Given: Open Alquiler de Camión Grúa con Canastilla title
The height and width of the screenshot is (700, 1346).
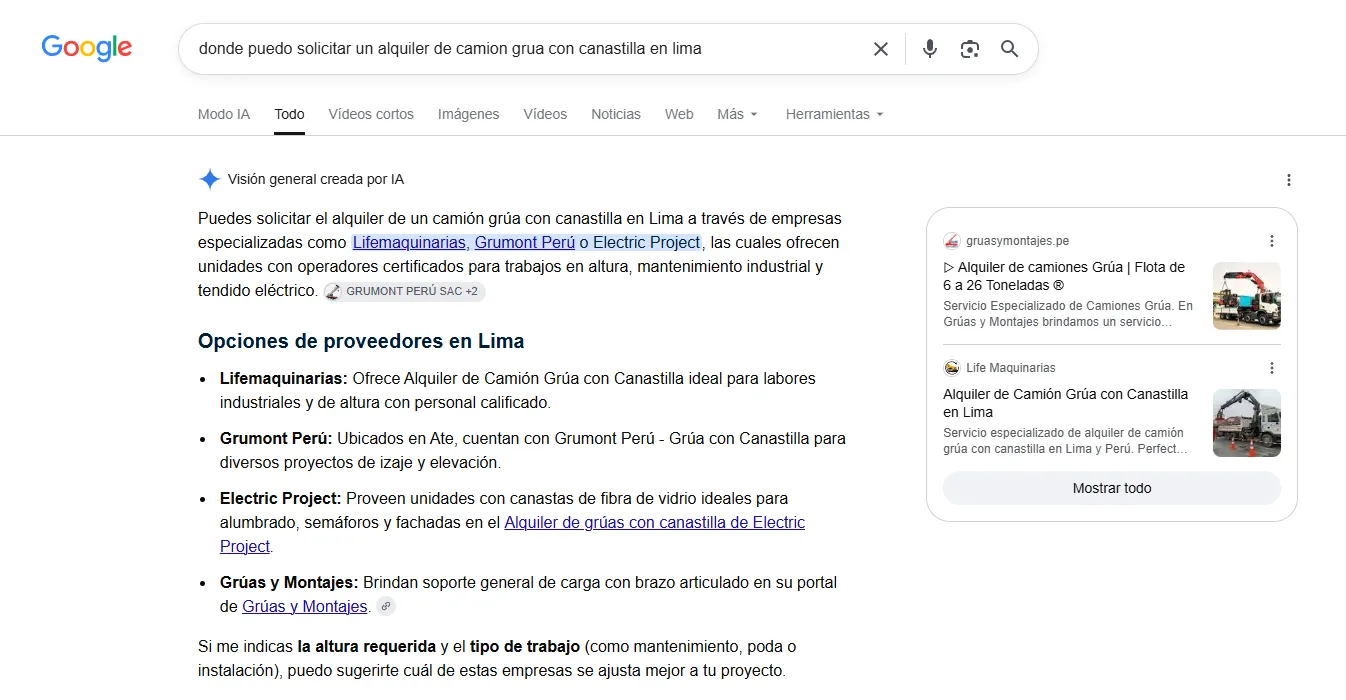Looking at the screenshot, I should click(1066, 403).
